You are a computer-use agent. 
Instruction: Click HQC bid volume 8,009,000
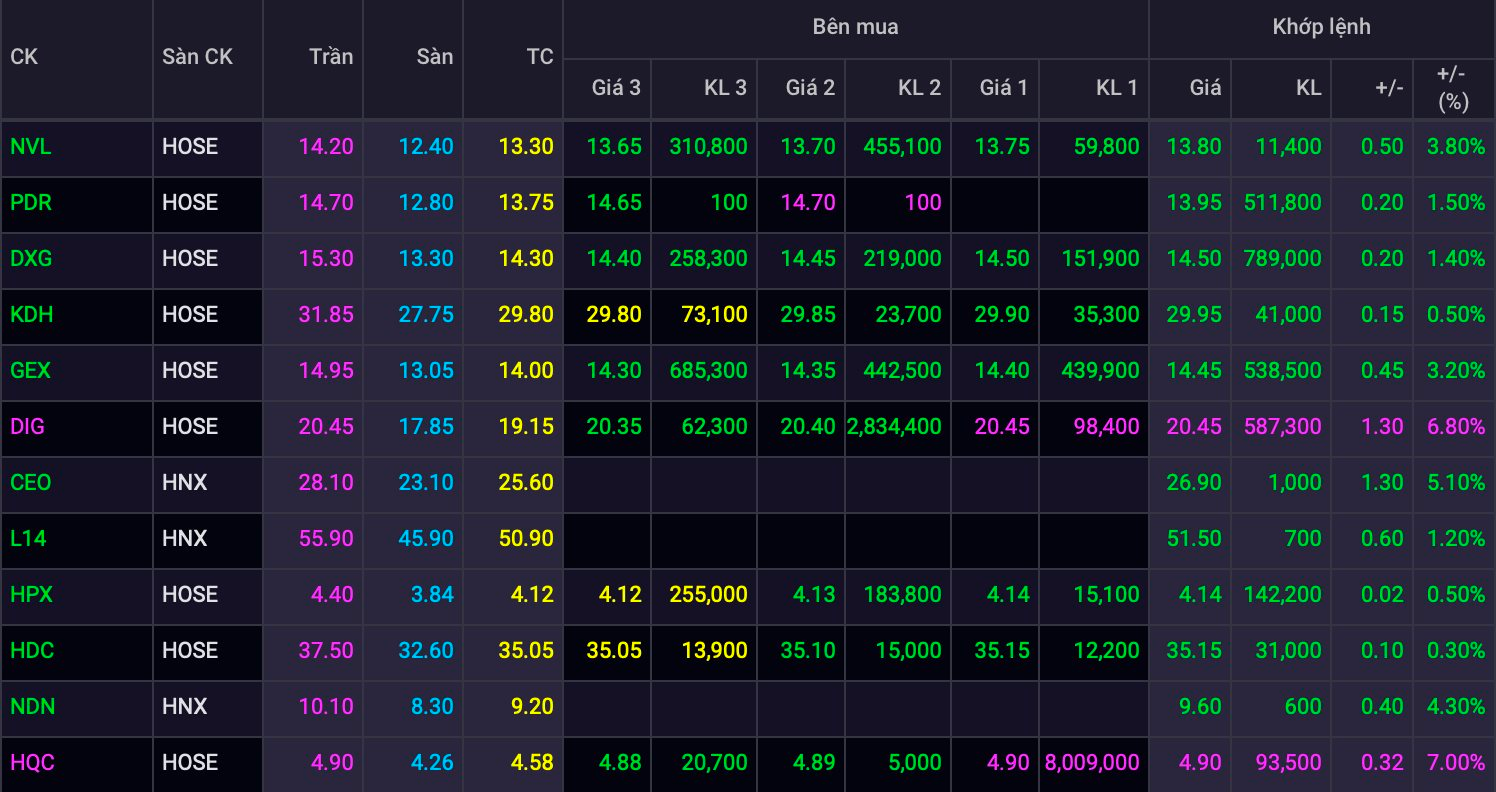pos(1092,763)
